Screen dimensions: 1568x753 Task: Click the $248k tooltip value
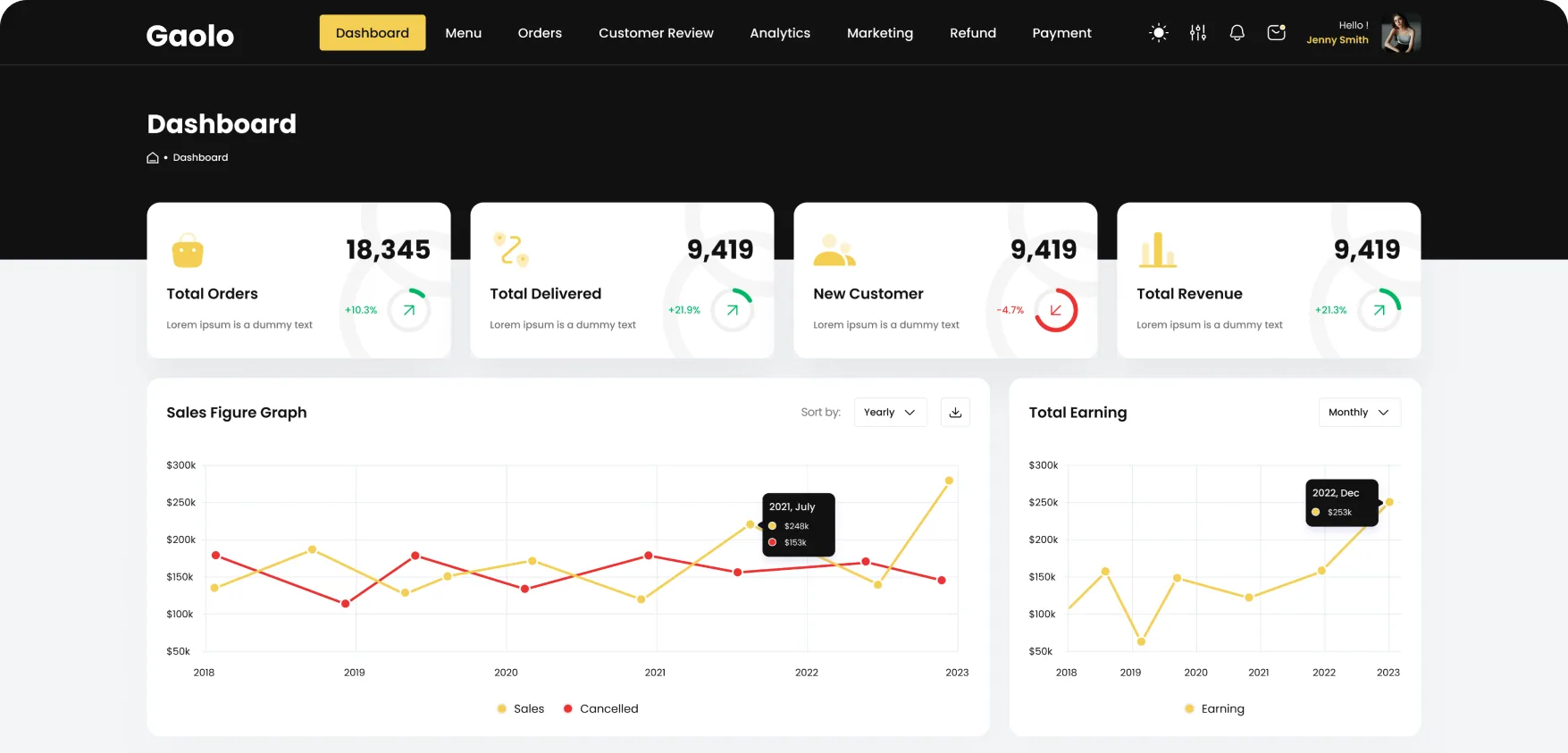pos(796,526)
